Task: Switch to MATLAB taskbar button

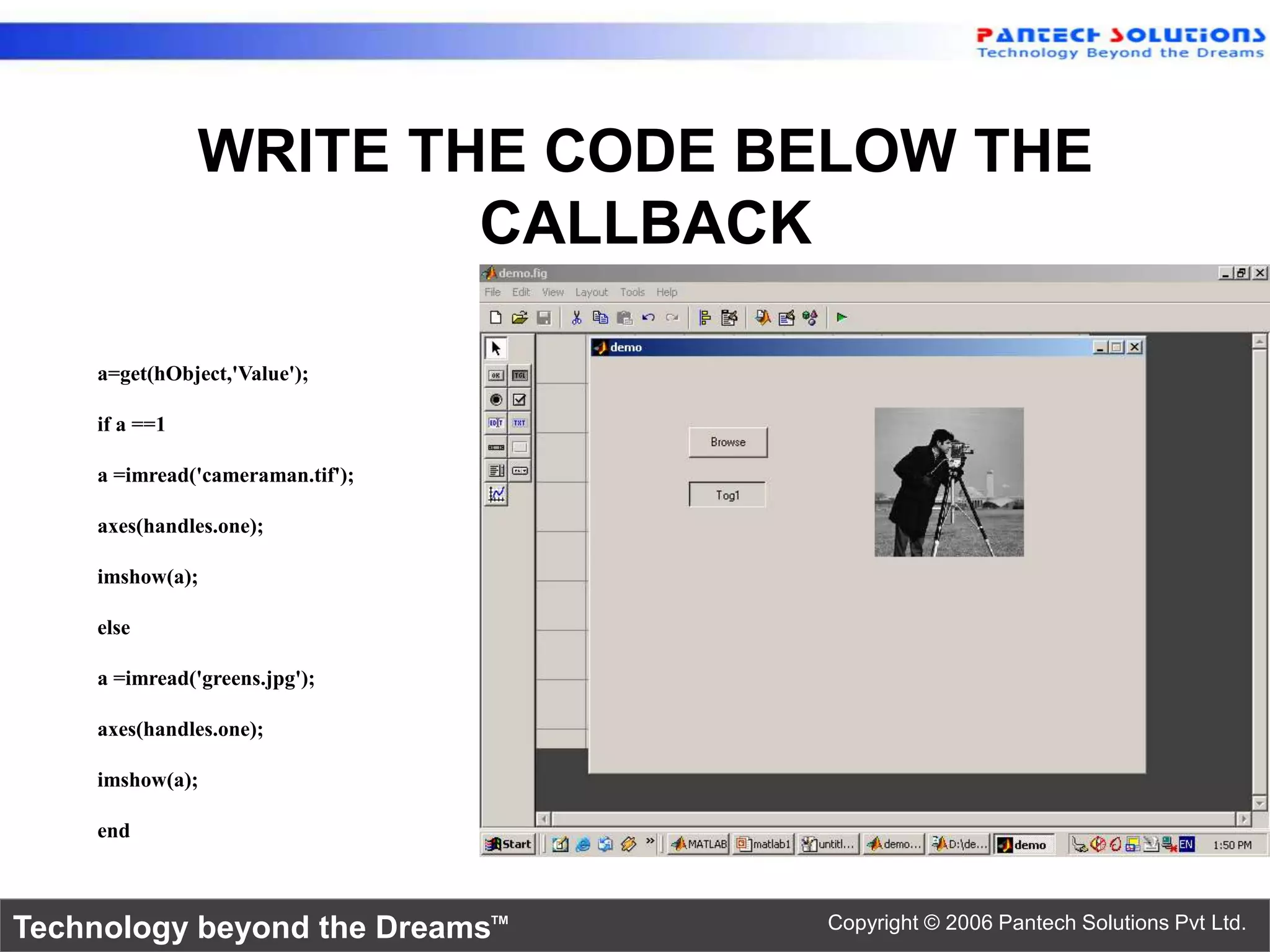Action: click(699, 844)
